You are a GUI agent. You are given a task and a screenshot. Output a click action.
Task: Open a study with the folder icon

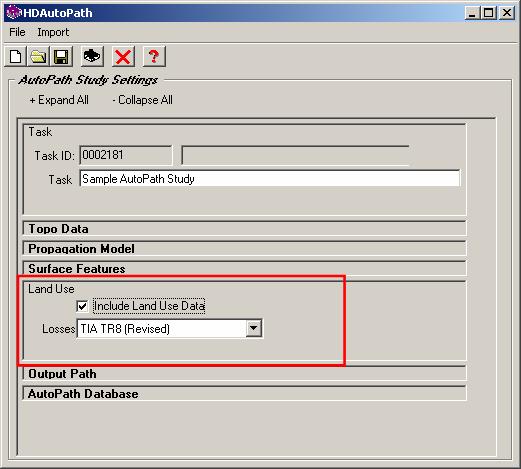click(x=38, y=56)
